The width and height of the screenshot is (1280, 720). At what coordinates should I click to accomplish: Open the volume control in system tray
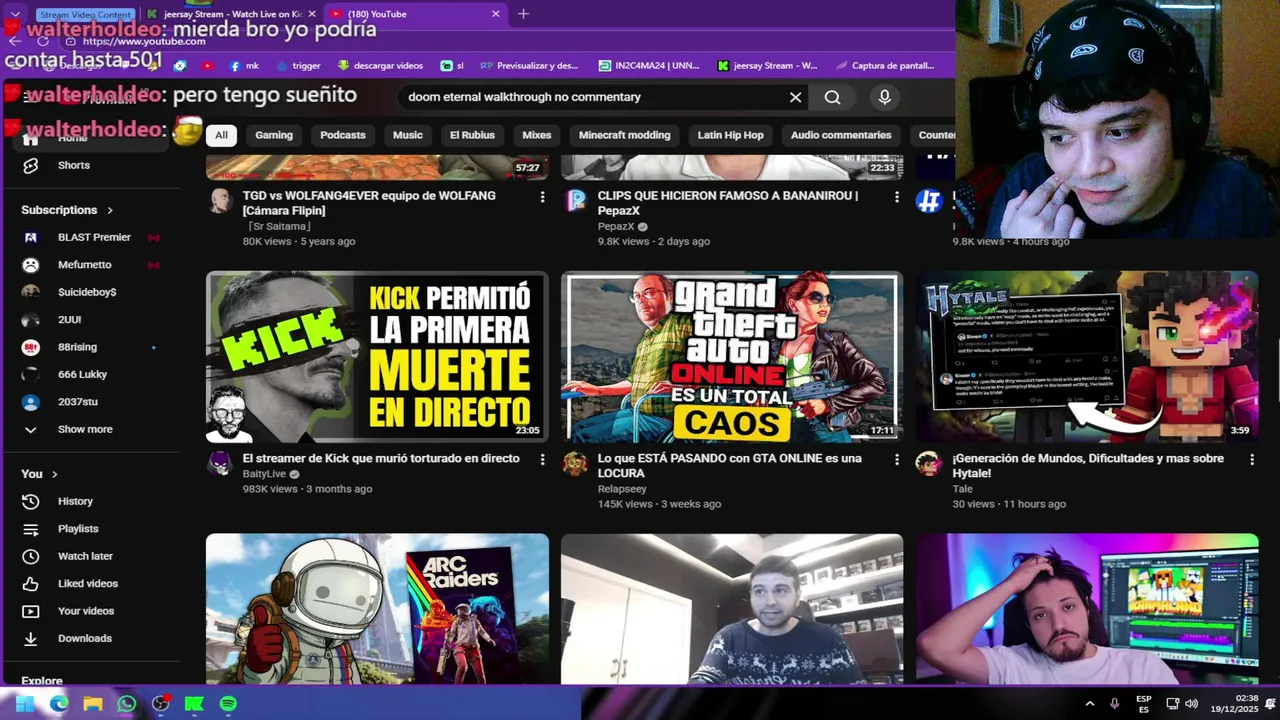tap(1191, 704)
